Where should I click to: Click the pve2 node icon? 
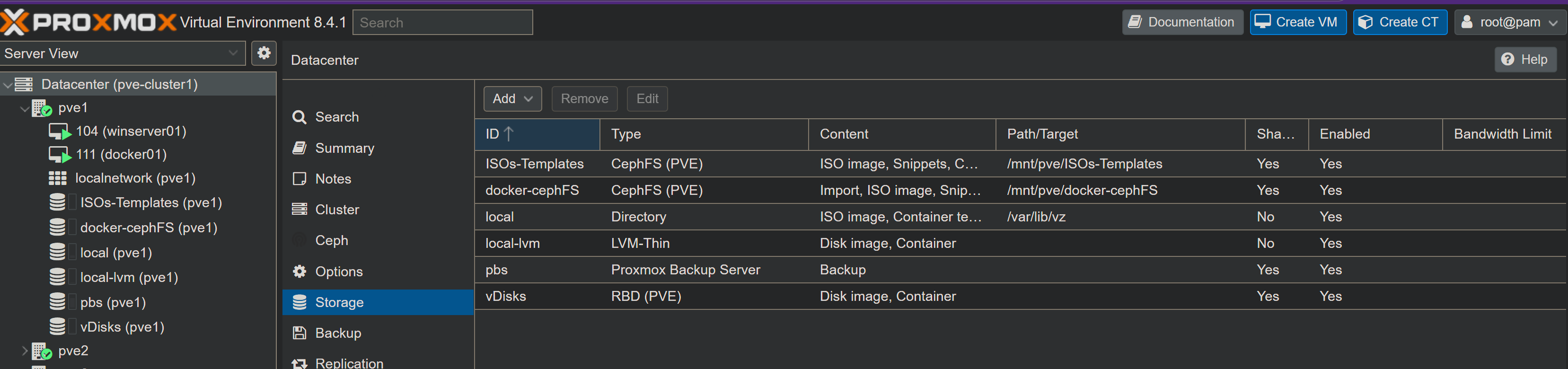[41, 351]
